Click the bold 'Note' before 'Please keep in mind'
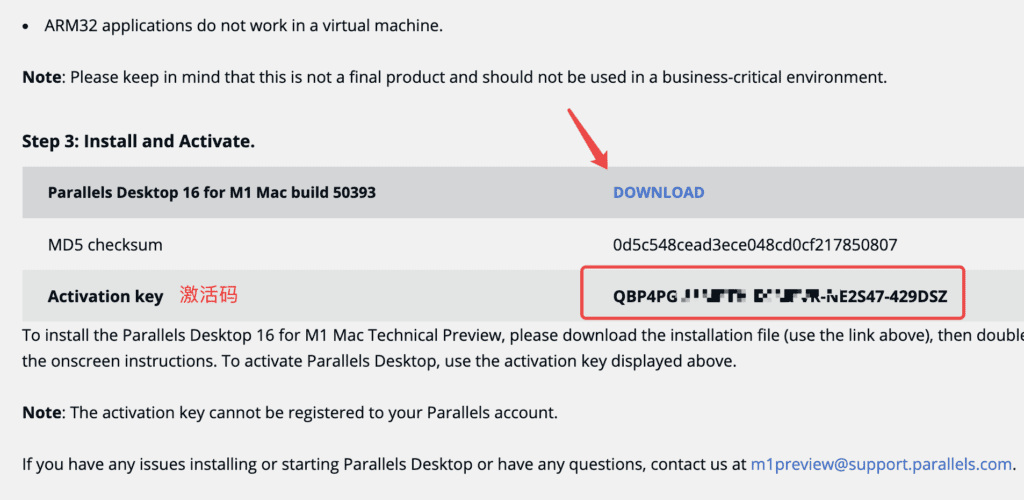Image resolution: width=1024 pixels, height=500 pixels. click(41, 77)
